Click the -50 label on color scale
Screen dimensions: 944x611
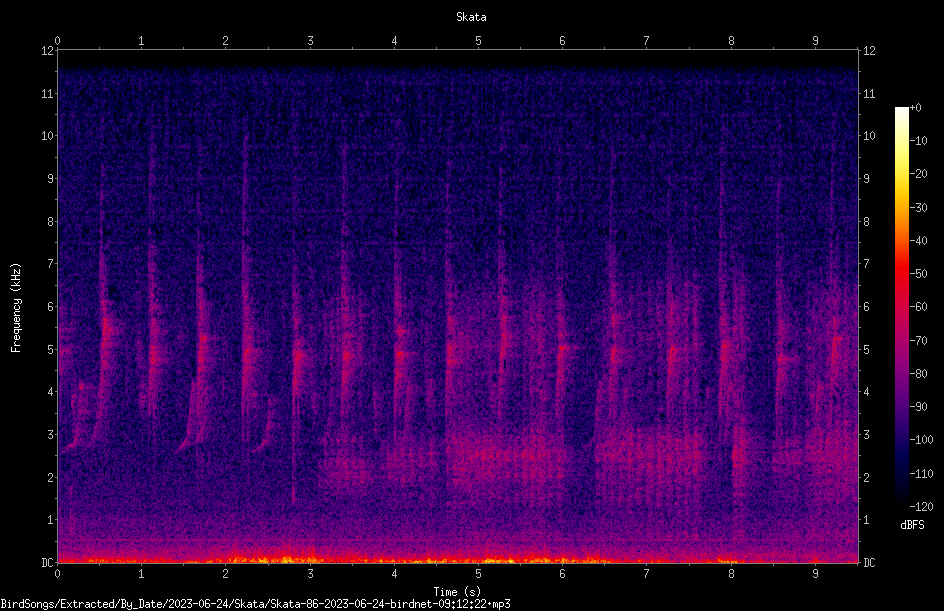(918, 273)
